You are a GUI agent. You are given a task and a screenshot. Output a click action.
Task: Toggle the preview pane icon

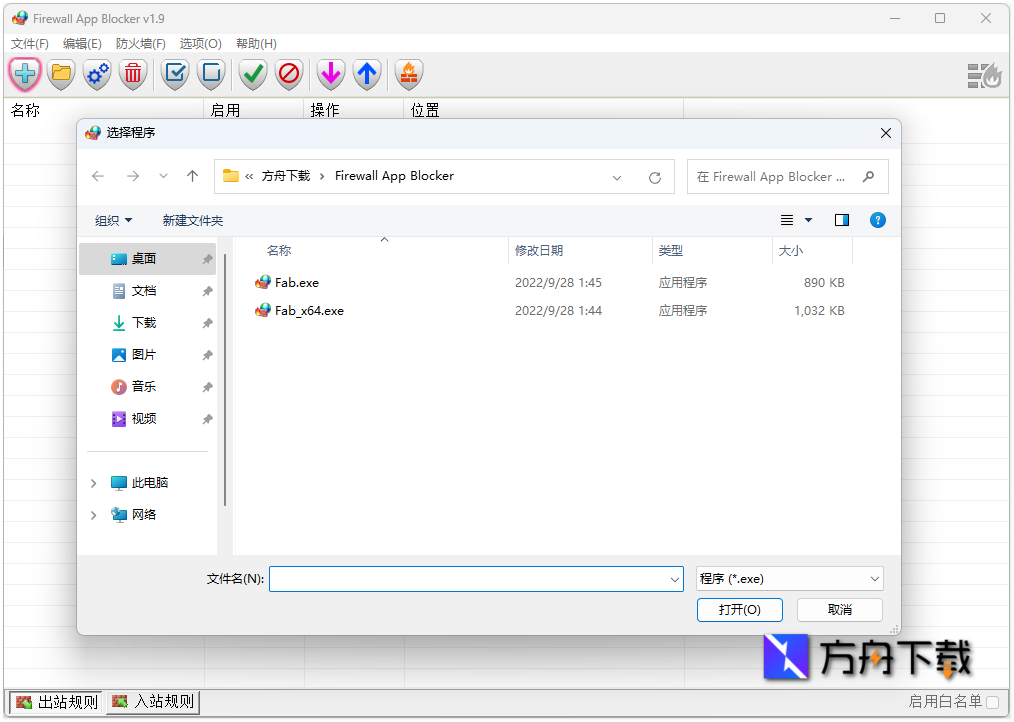(x=841, y=220)
